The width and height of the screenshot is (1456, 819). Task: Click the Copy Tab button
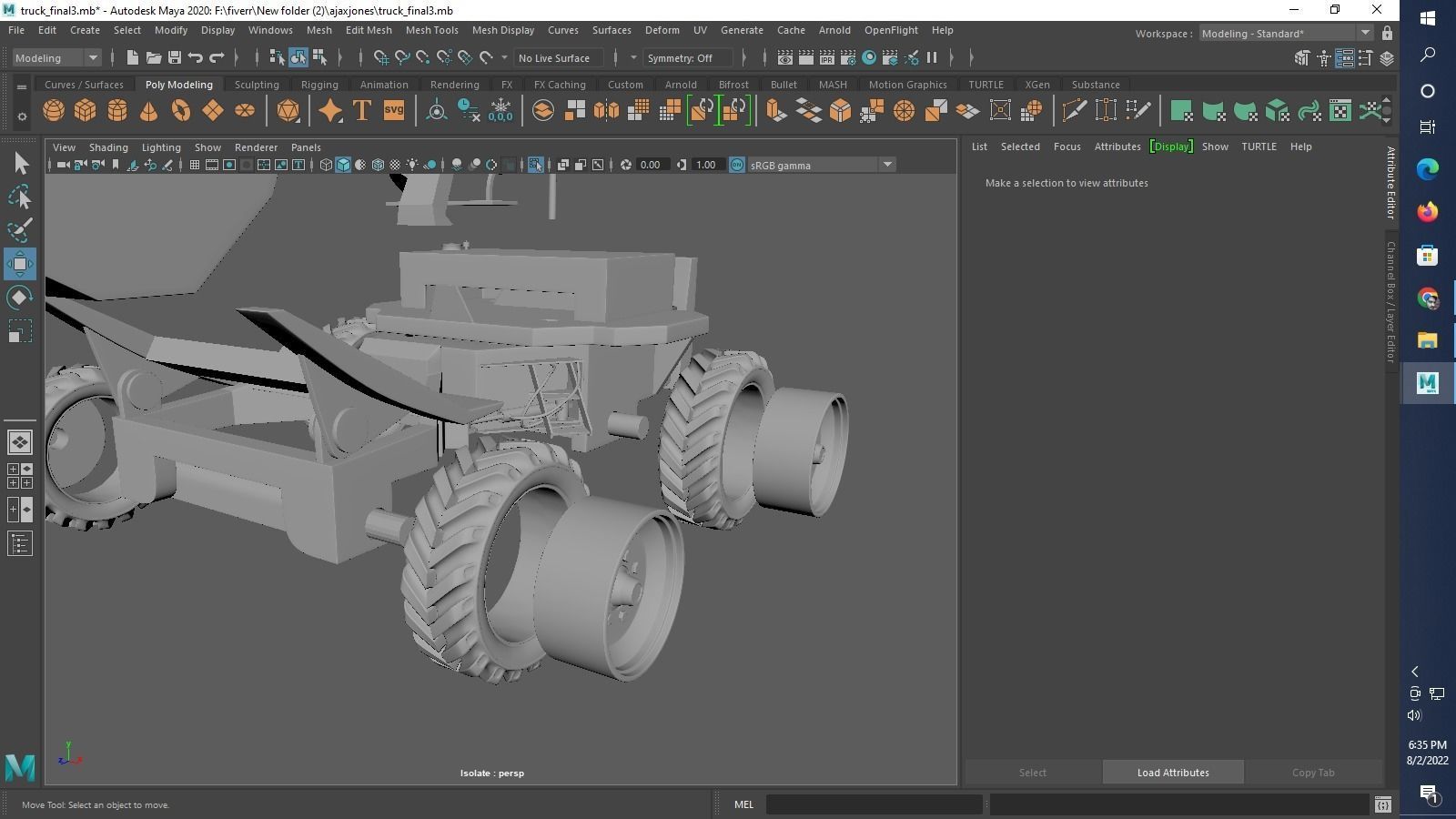click(x=1313, y=772)
